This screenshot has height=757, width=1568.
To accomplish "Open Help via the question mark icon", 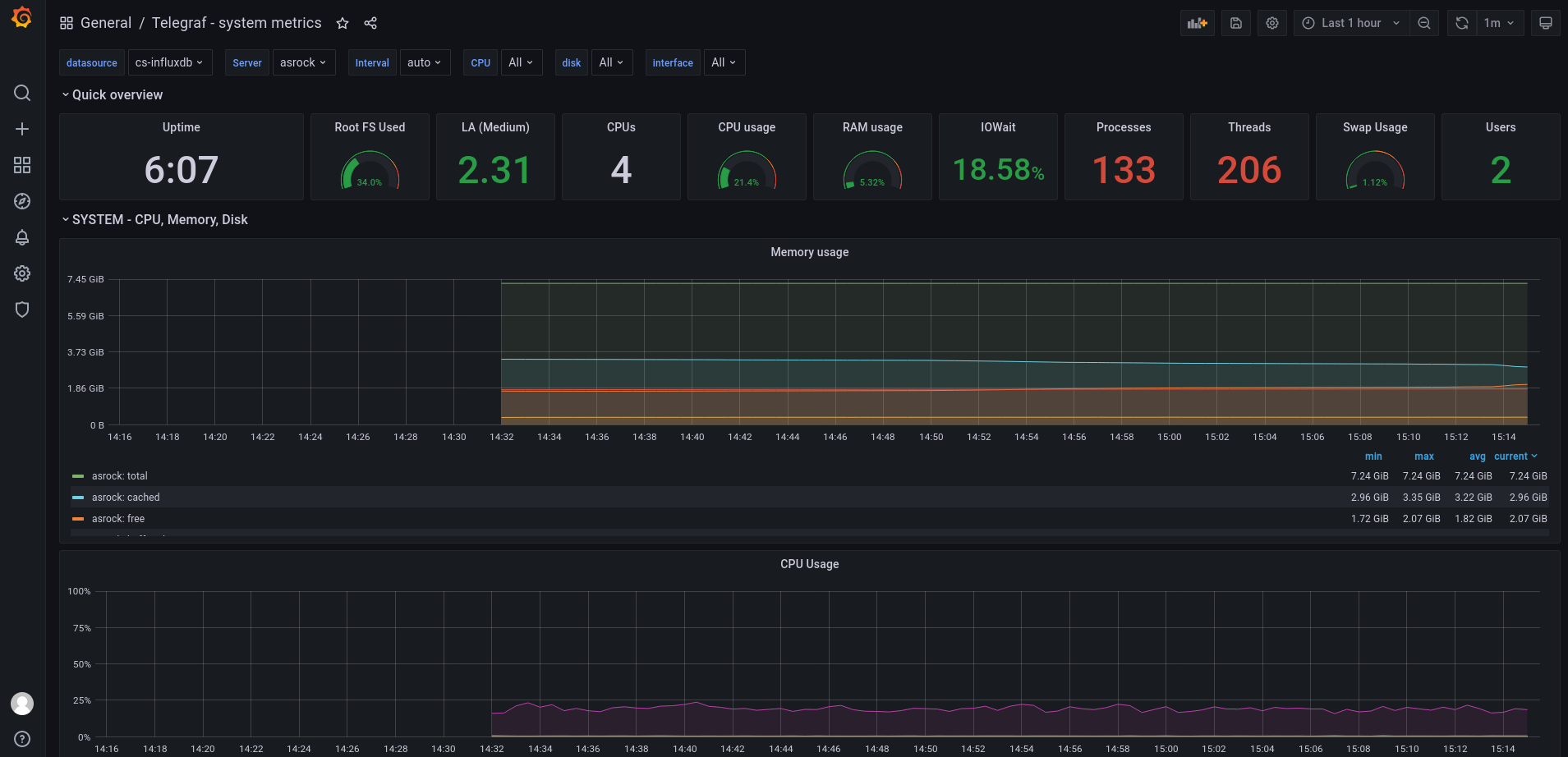I will click(x=22, y=739).
